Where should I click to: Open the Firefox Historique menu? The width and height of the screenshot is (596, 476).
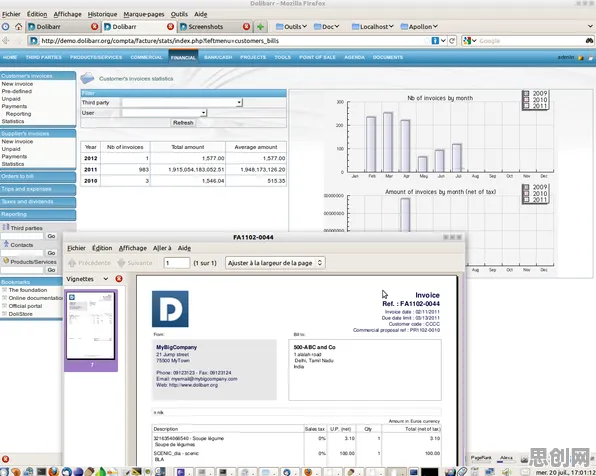(x=102, y=14)
